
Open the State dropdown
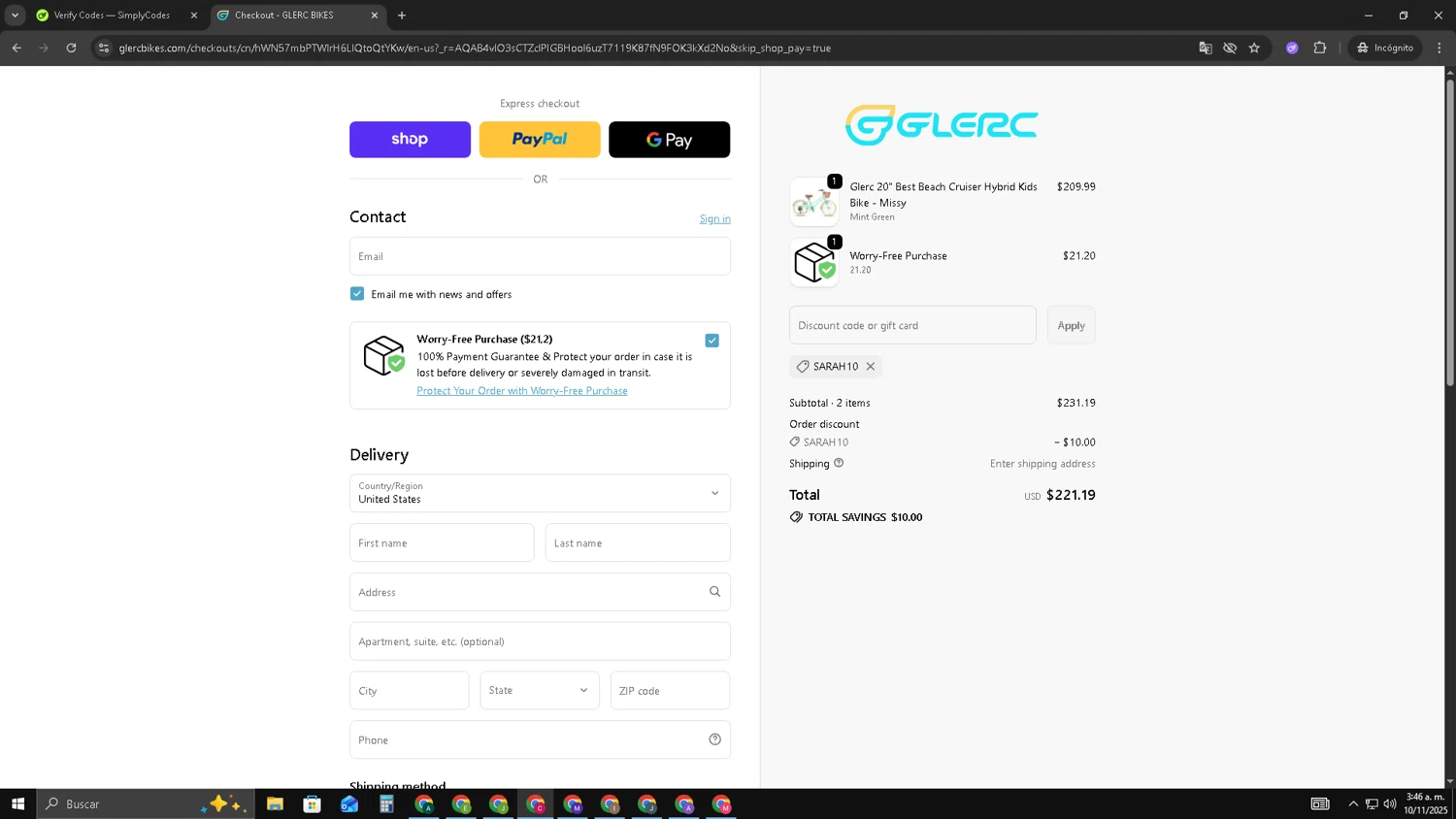coord(540,691)
